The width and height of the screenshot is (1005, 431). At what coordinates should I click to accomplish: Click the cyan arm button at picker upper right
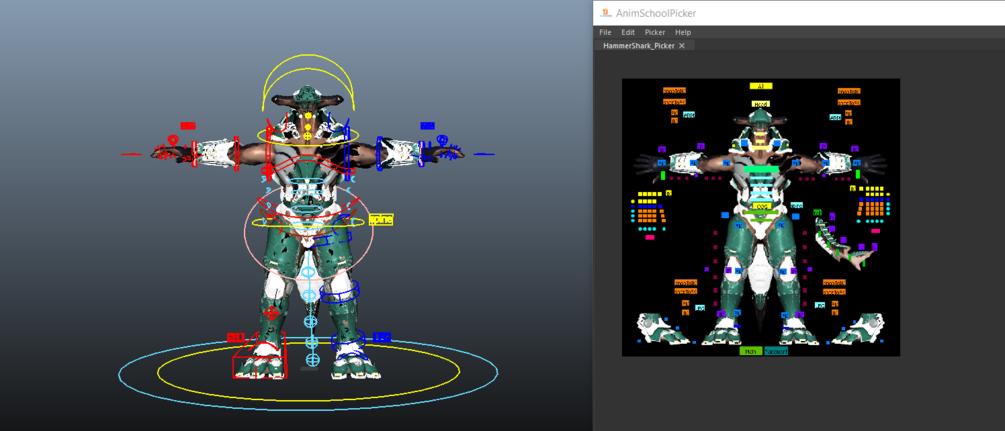(x=835, y=117)
